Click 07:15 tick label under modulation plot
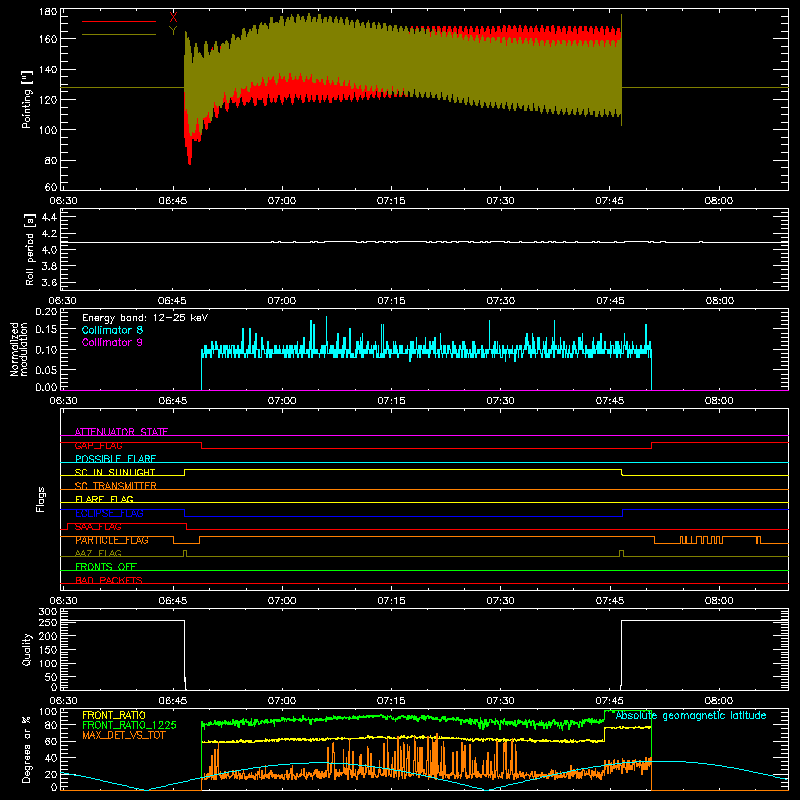800x800 pixels. tap(391, 401)
